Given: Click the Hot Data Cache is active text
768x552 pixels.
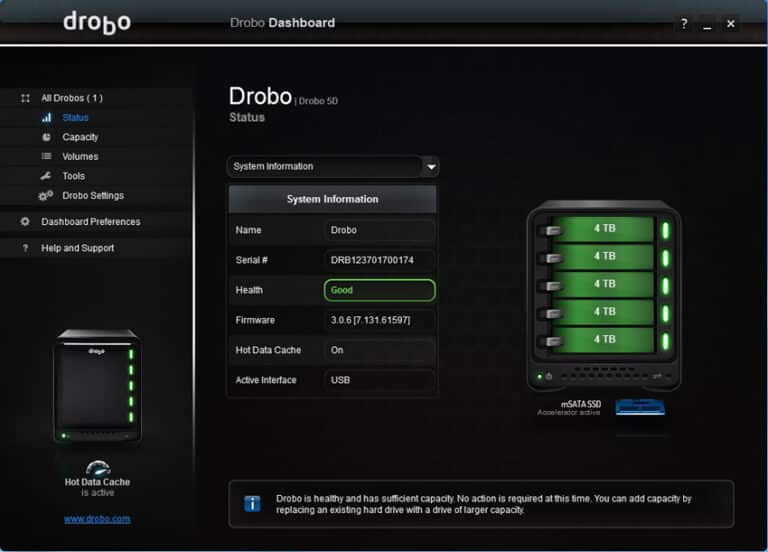Looking at the screenshot, I should [97, 487].
